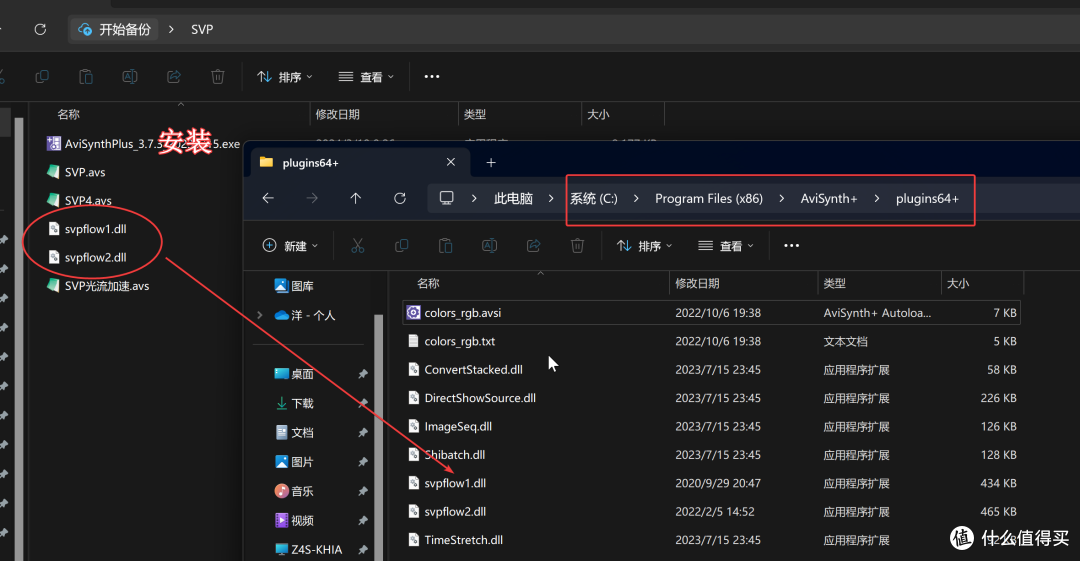Select colors_rgb.avsi file
1080x561 pixels.
pyautogui.click(x=711, y=312)
